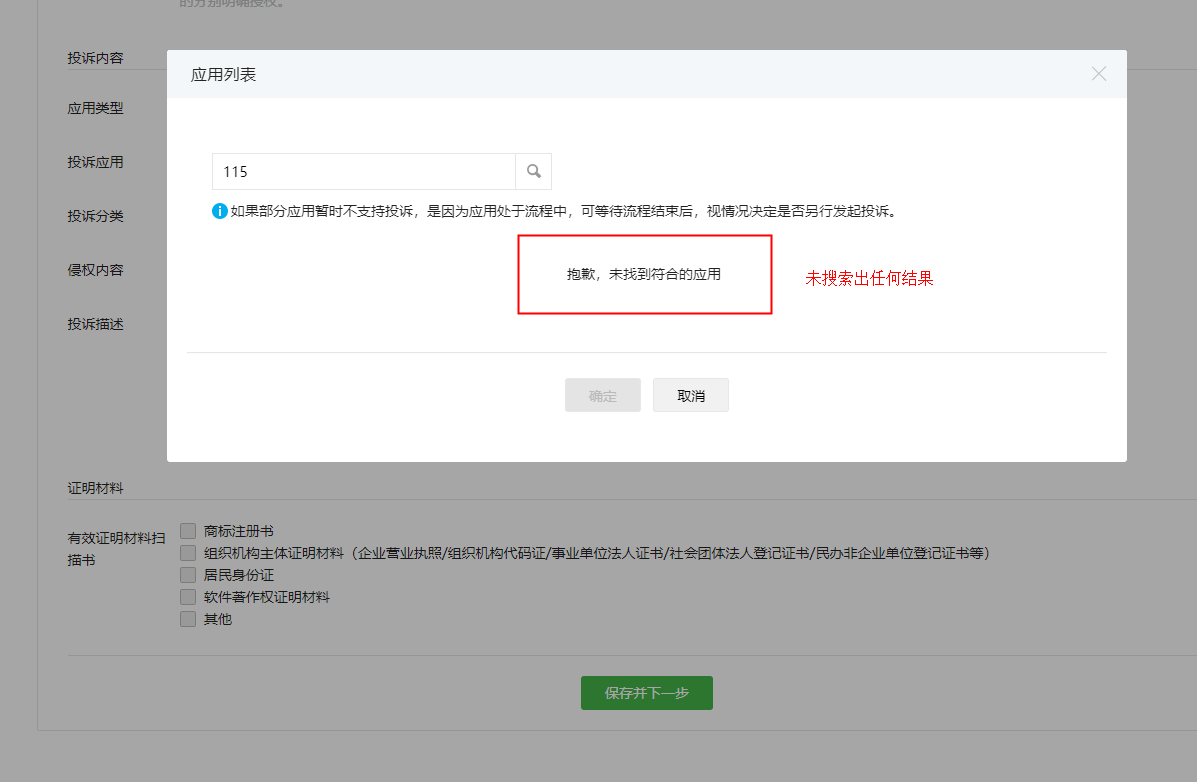Click the 抱歉，未找到符合的应用 message

point(644,274)
